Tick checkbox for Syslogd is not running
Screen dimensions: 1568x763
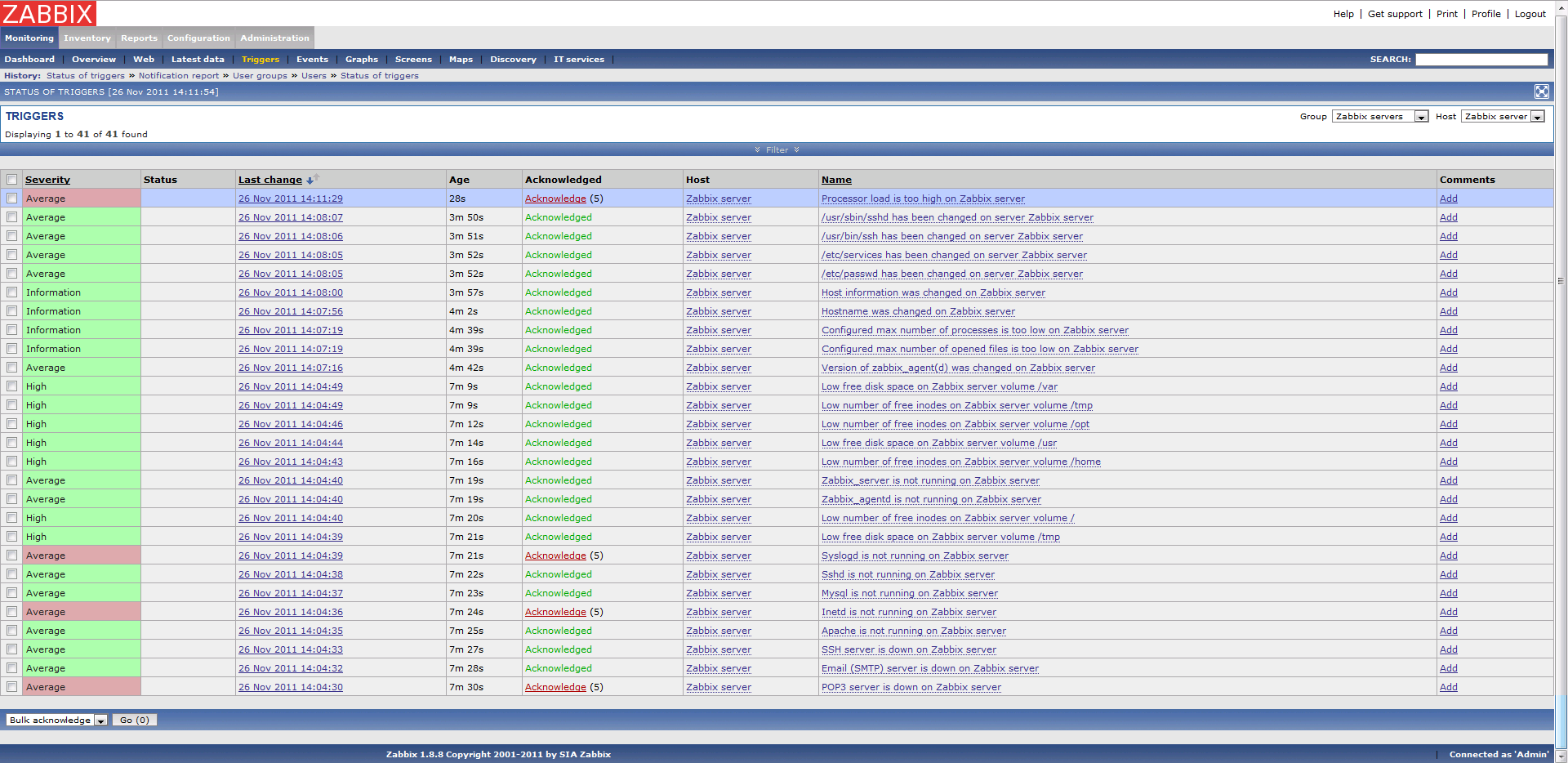[x=12, y=556]
